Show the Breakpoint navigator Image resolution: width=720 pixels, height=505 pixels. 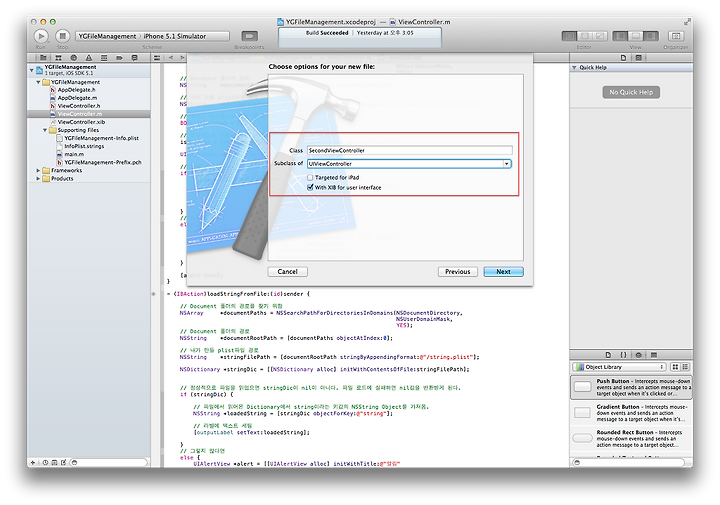(119, 58)
